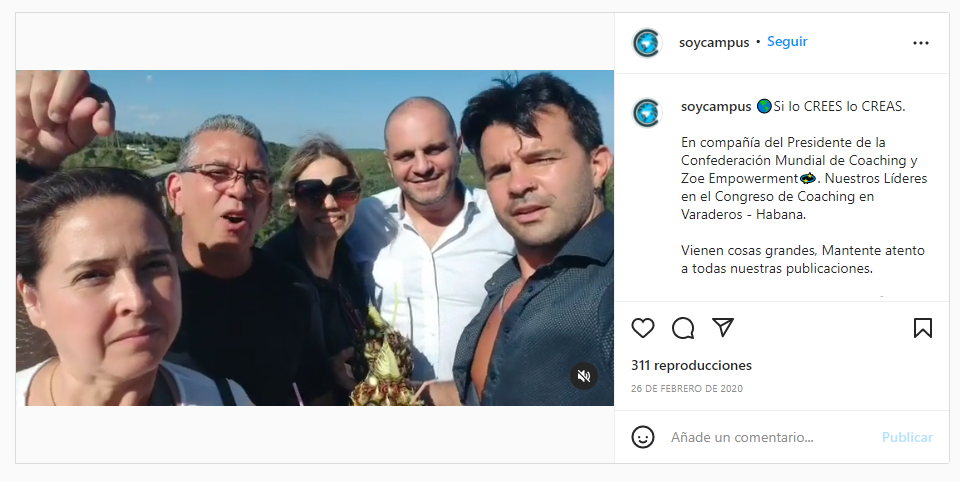Screen dimensions: 960x482
Task: Click soycampus avatar beside the caption
Action: tap(647, 113)
